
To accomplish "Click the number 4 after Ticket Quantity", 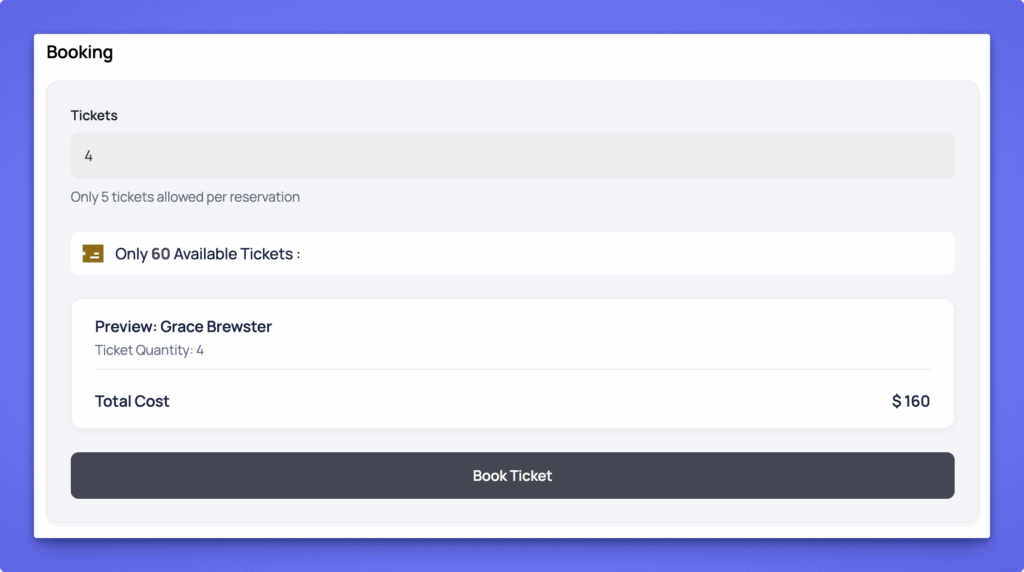I will tap(200, 350).
